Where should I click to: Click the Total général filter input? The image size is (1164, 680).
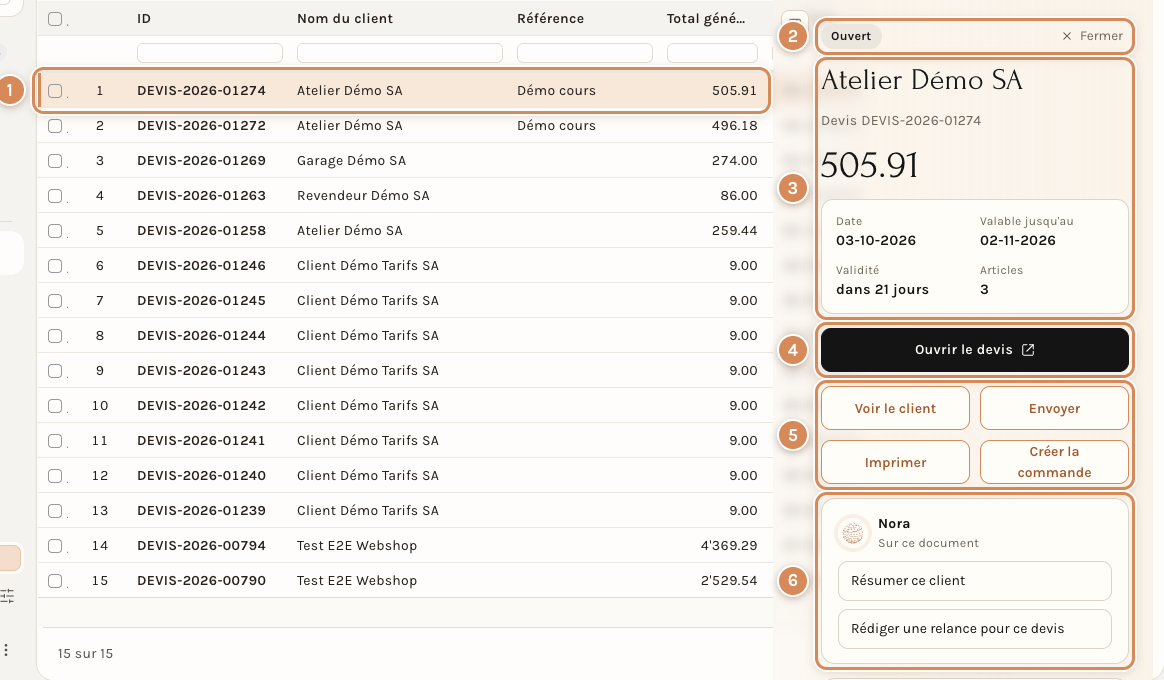point(712,53)
